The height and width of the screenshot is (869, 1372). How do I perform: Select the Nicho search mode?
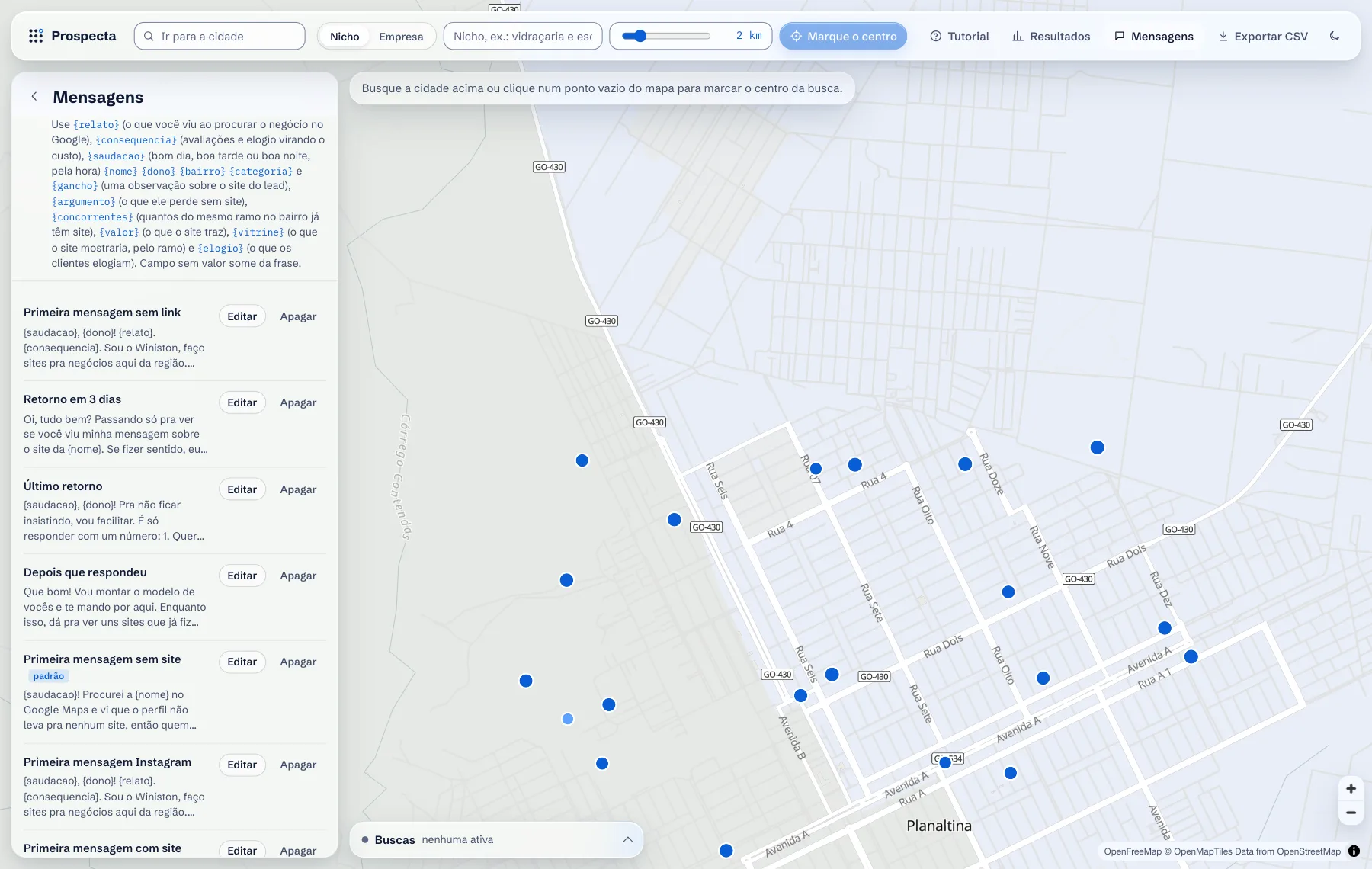click(345, 36)
